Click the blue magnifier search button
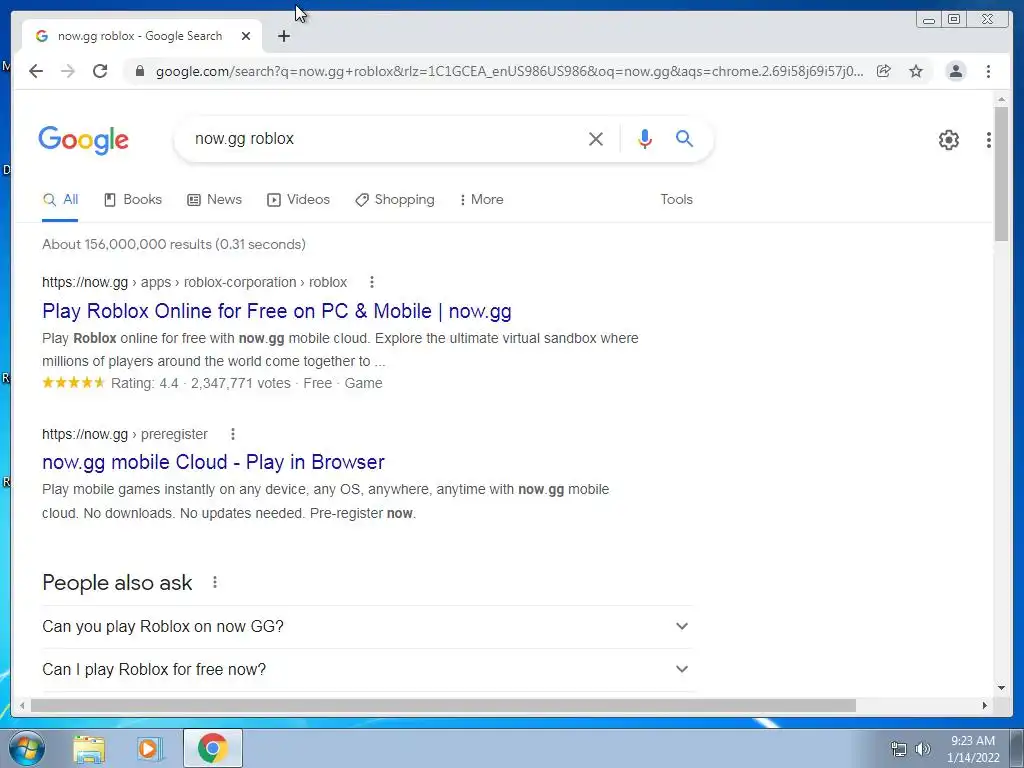The width and height of the screenshot is (1024, 768). [x=684, y=138]
